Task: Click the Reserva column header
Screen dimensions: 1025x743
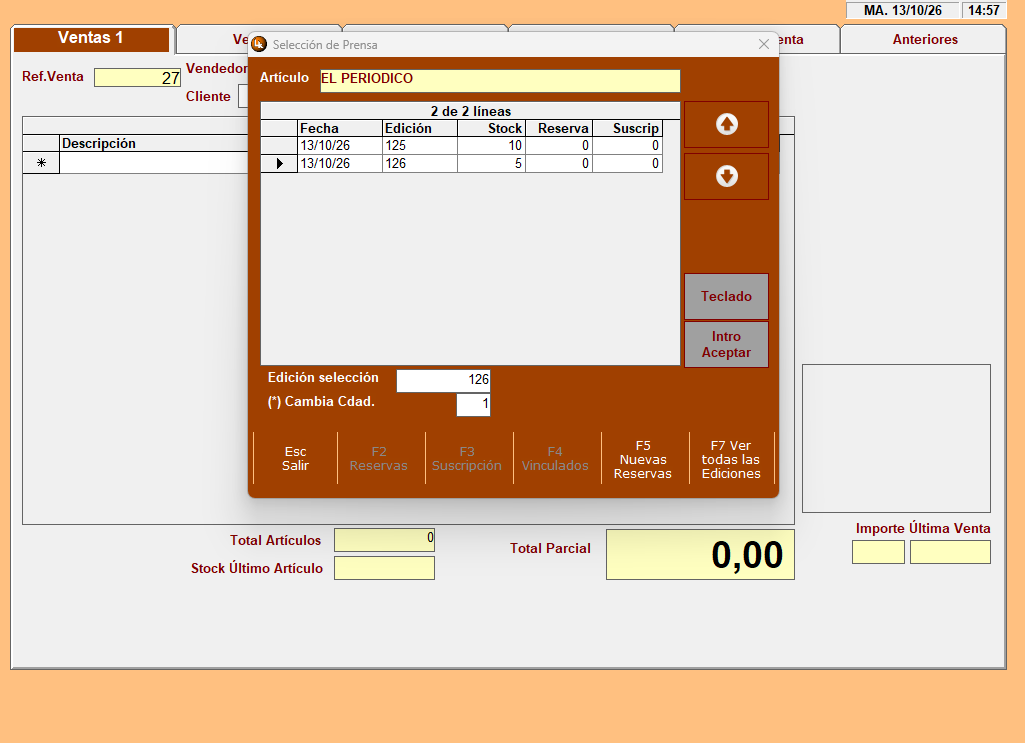Action: click(559, 128)
